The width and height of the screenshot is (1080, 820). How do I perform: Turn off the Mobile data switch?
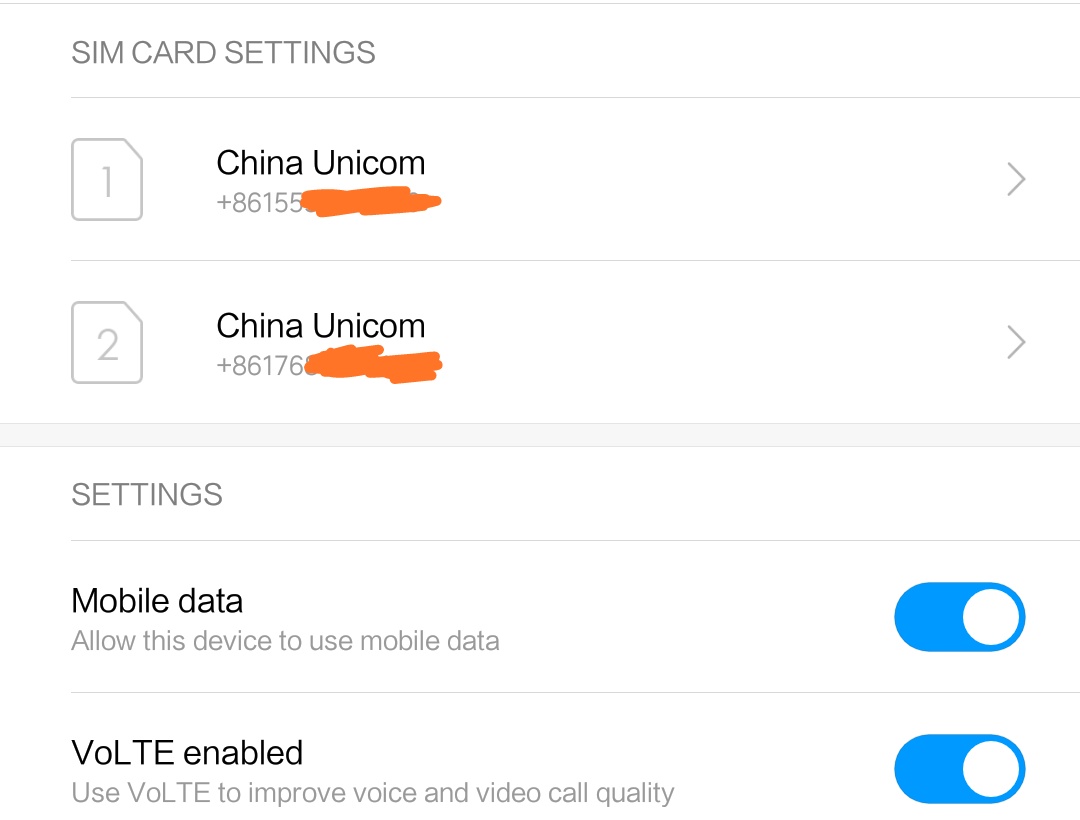[x=959, y=617]
